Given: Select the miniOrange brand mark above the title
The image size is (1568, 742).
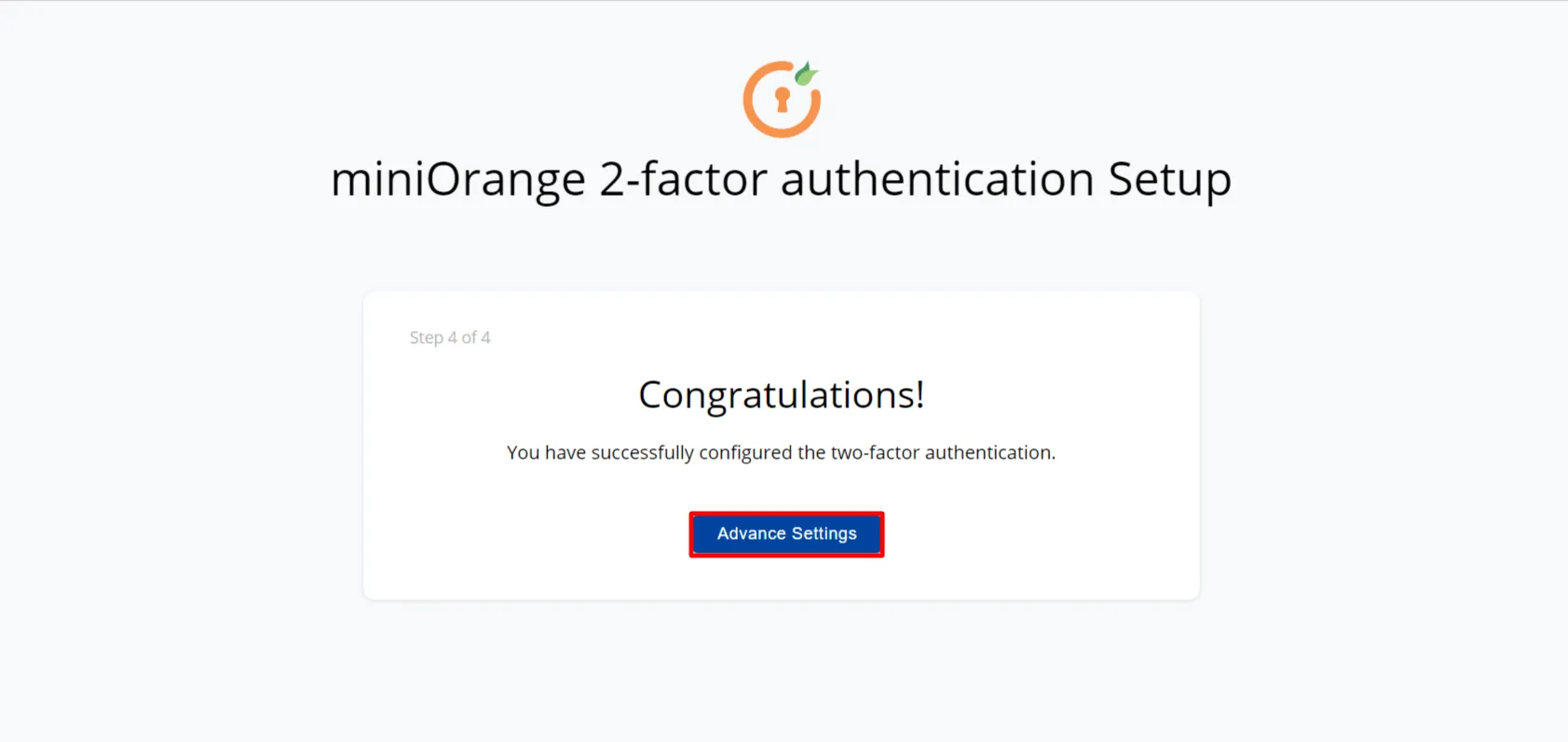Looking at the screenshot, I should (781, 98).
